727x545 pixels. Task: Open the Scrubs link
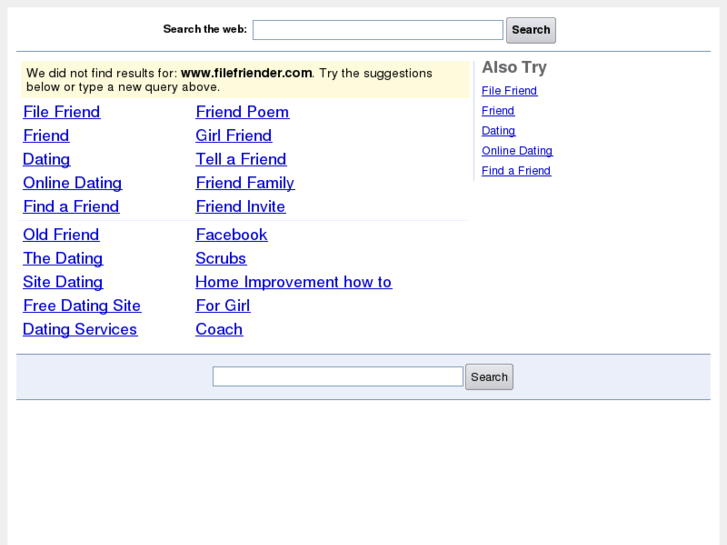(220, 258)
